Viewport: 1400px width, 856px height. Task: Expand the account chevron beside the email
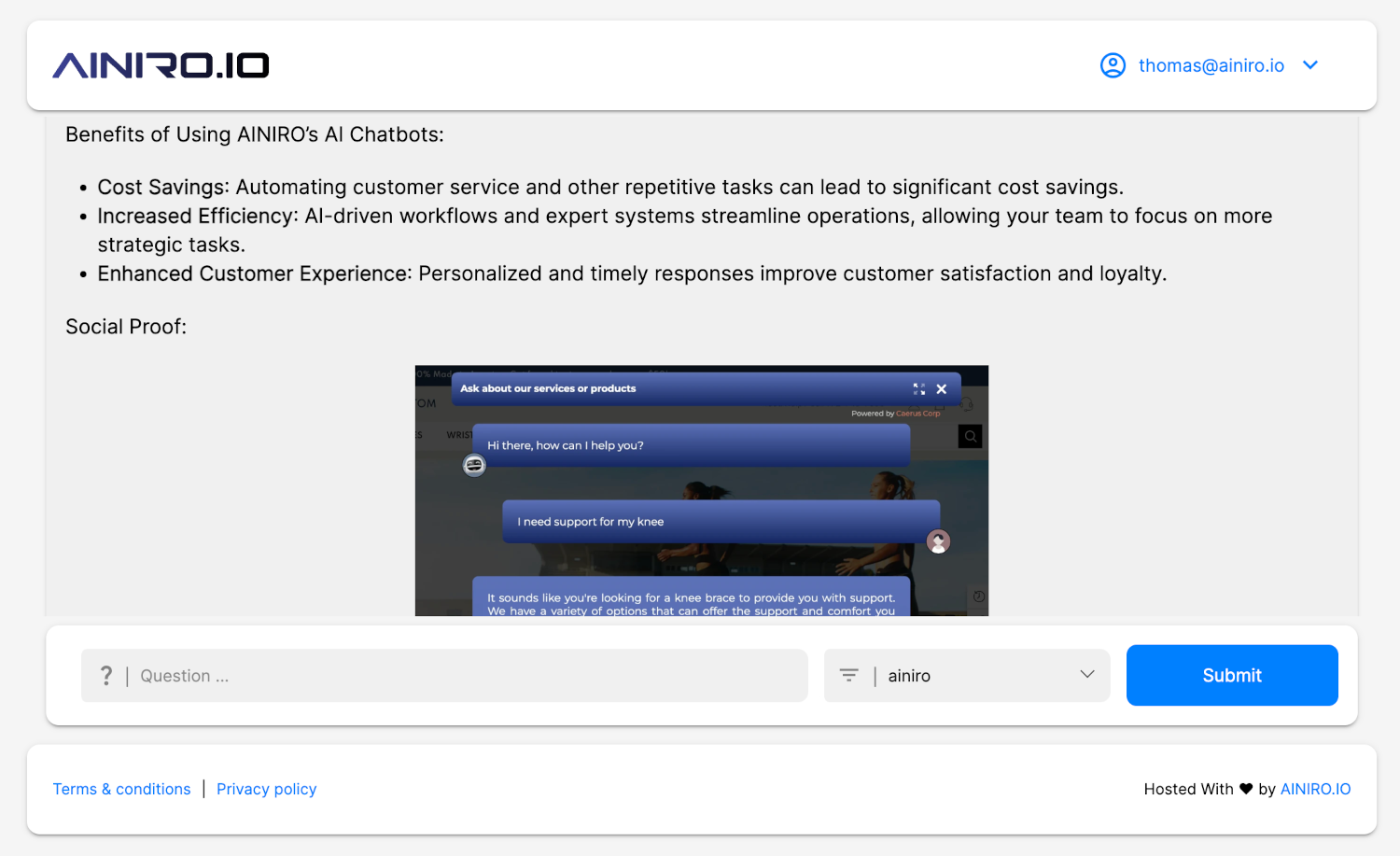pyautogui.click(x=1310, y=65)
